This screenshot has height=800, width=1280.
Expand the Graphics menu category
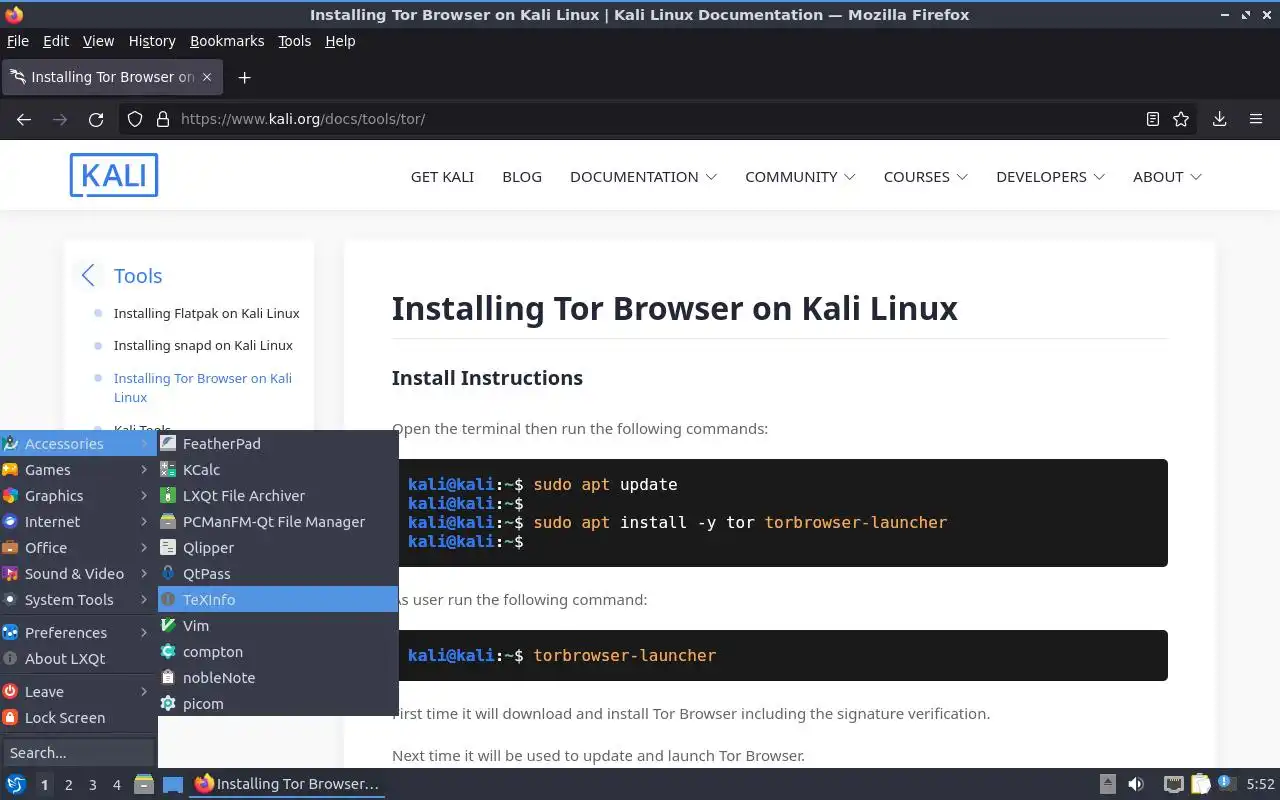coord(78,496)
